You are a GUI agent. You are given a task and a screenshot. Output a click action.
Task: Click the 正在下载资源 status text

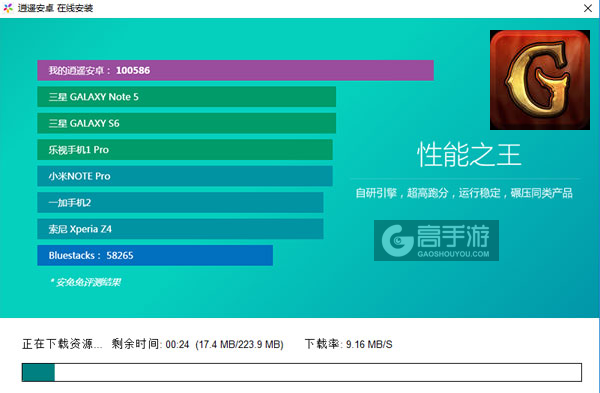point(62,344)
